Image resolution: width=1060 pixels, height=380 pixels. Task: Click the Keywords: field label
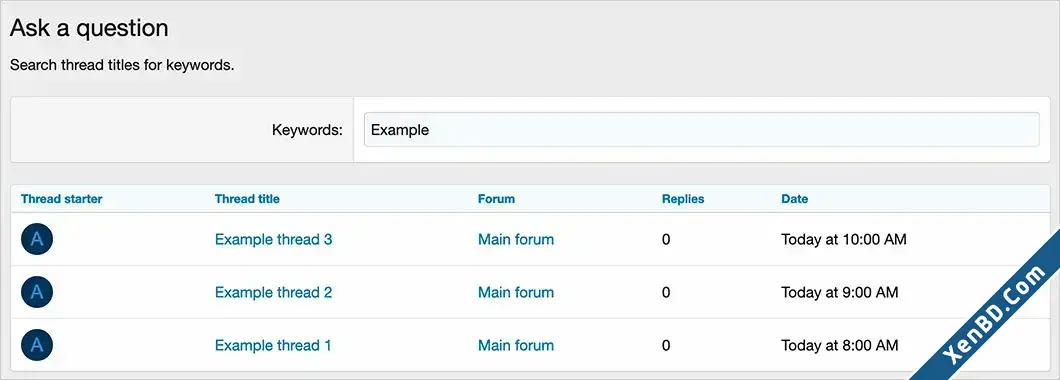click(307, 130)
